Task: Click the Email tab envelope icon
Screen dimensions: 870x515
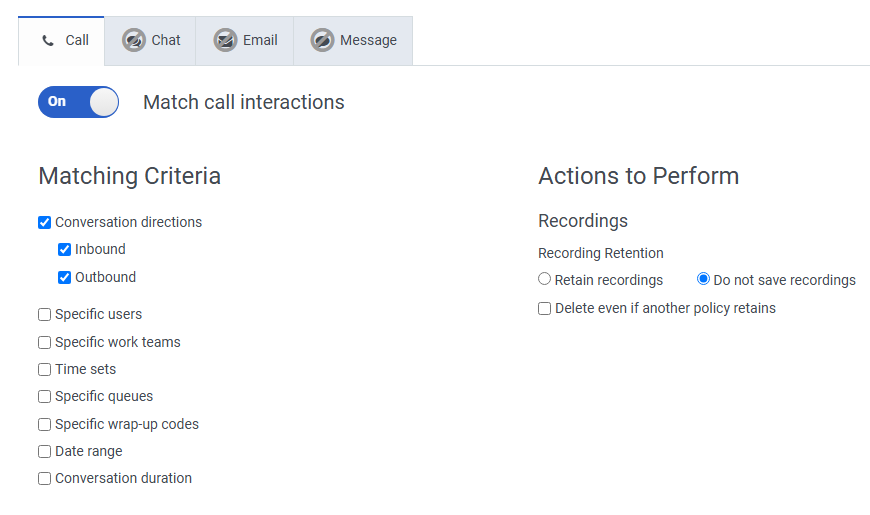Action: click(x=225, y=40)
